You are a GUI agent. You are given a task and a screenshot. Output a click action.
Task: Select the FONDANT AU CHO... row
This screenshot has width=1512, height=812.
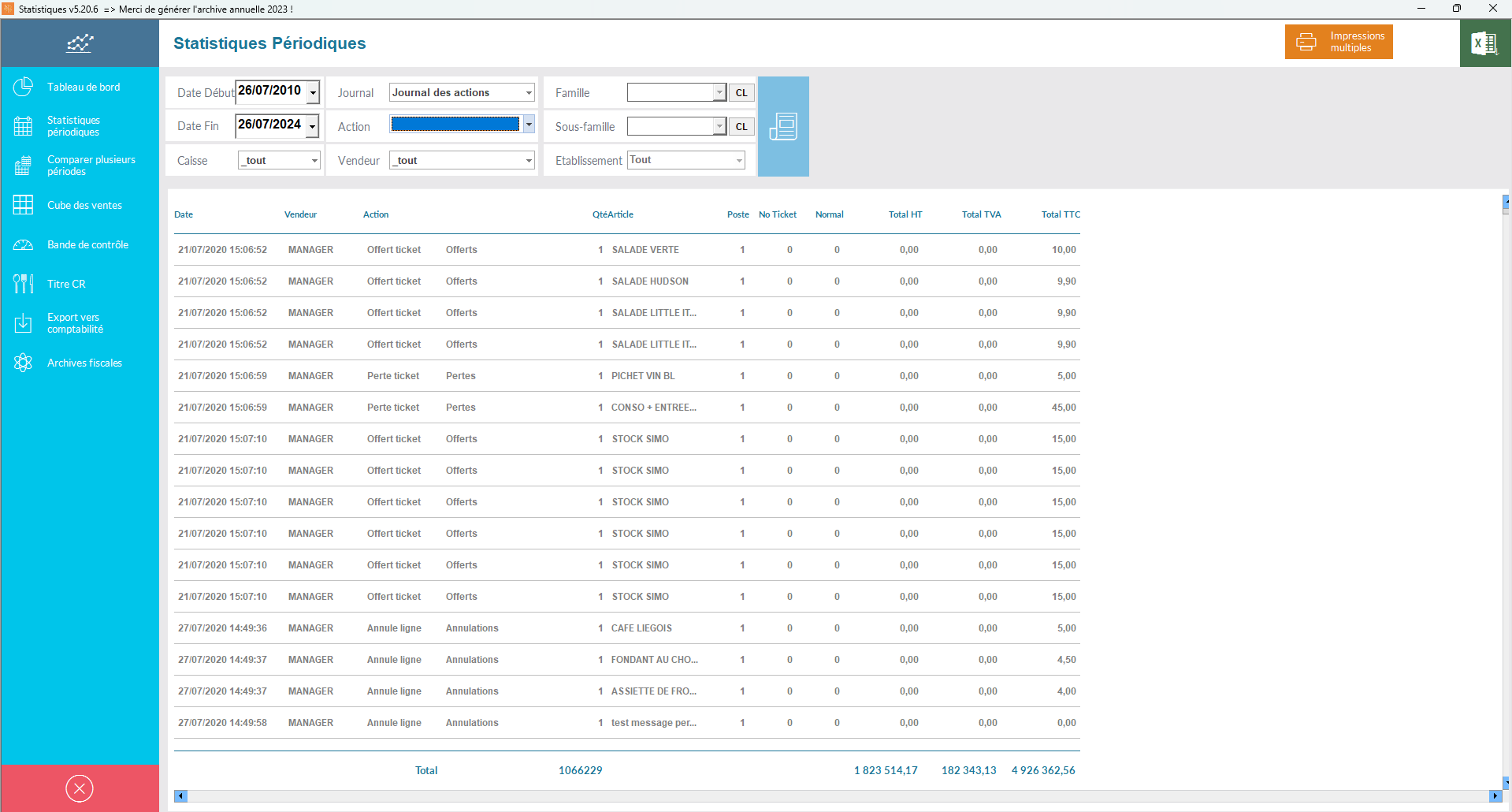click(627, 660)
